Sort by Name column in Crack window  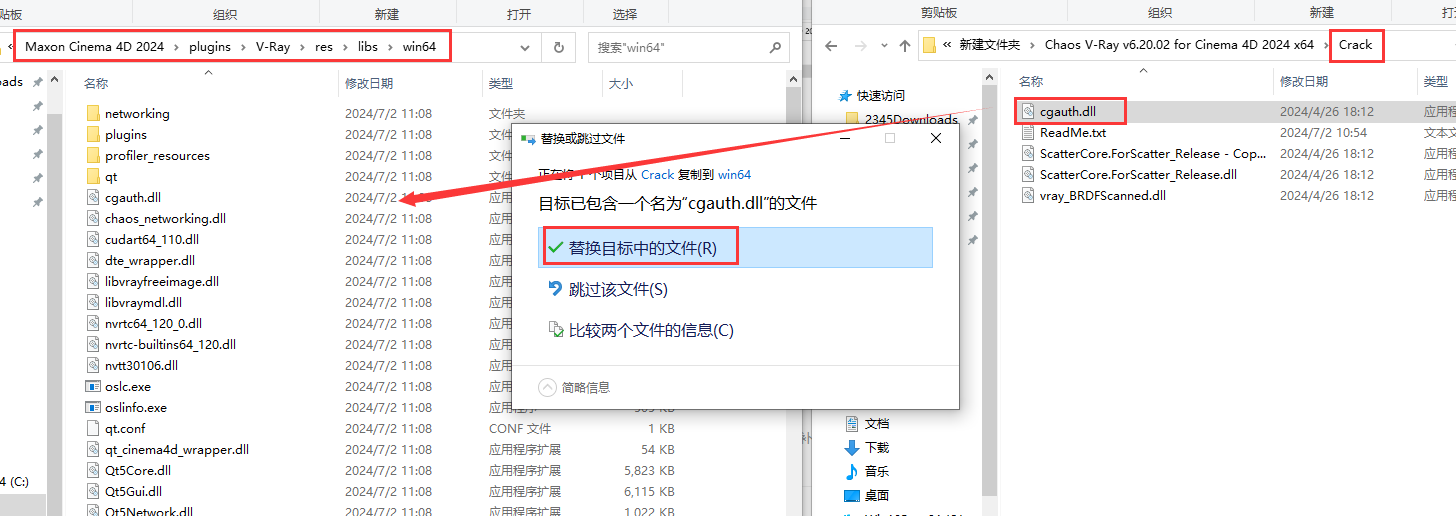click(x=1031, y=82)
